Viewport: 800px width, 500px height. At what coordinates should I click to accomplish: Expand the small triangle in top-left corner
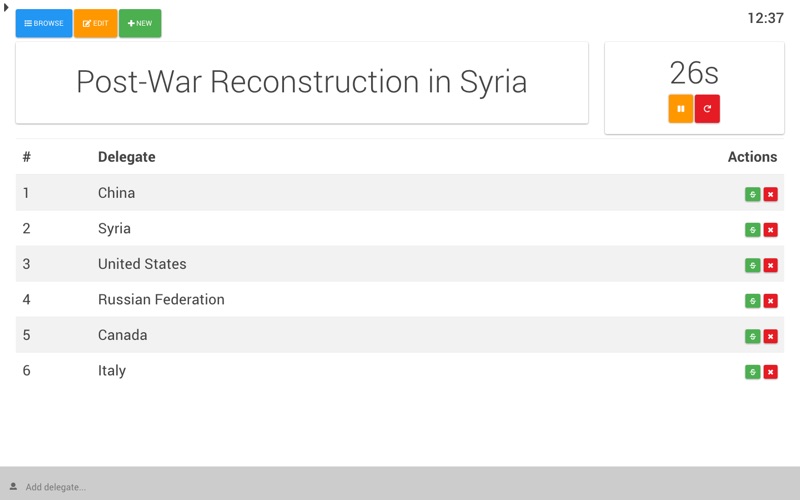(6, 8)
